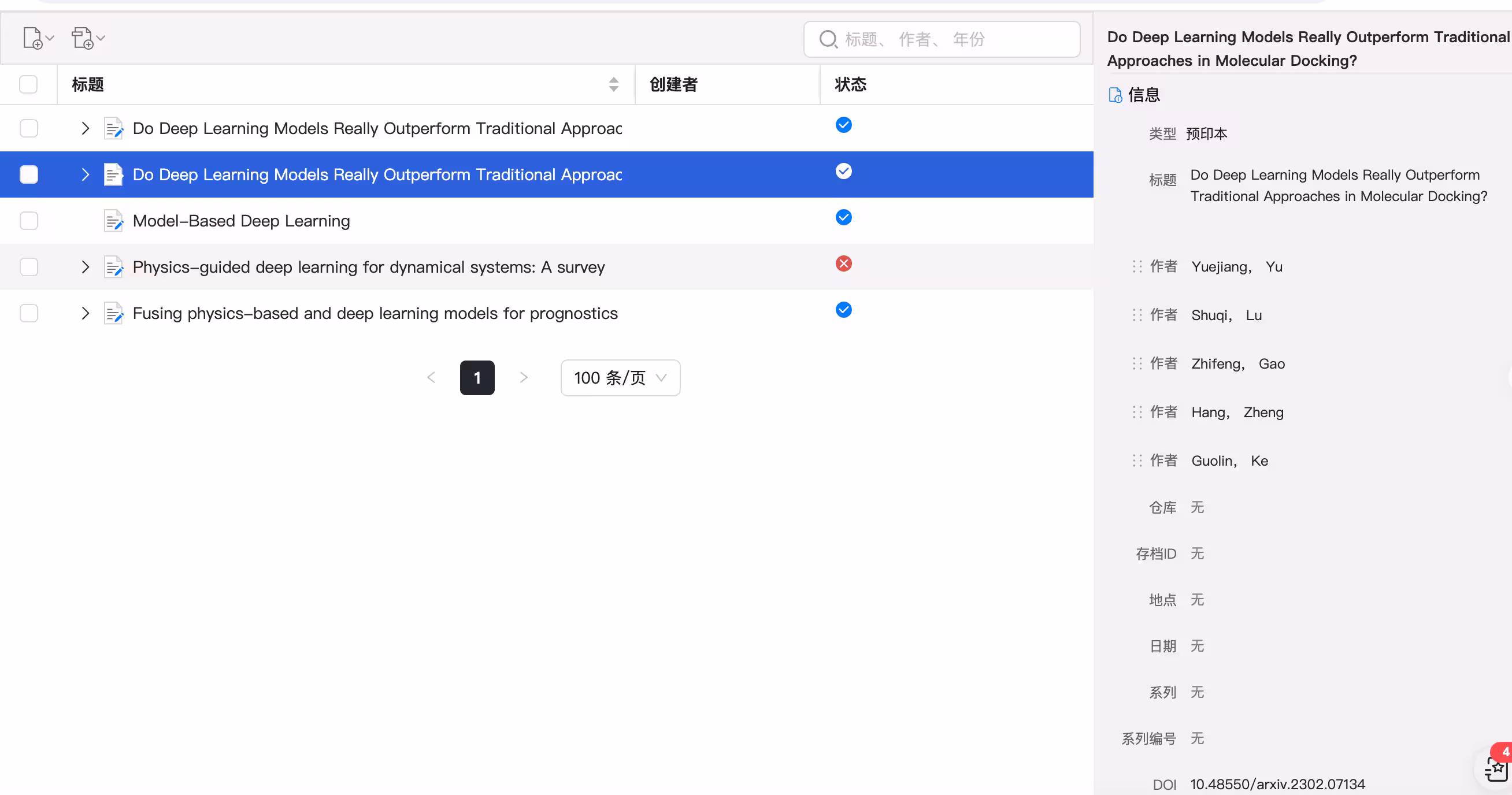The width and height of the screenshot is (1512, 795).
Task: Click the info panel document icon
Action: [1114, 94]
